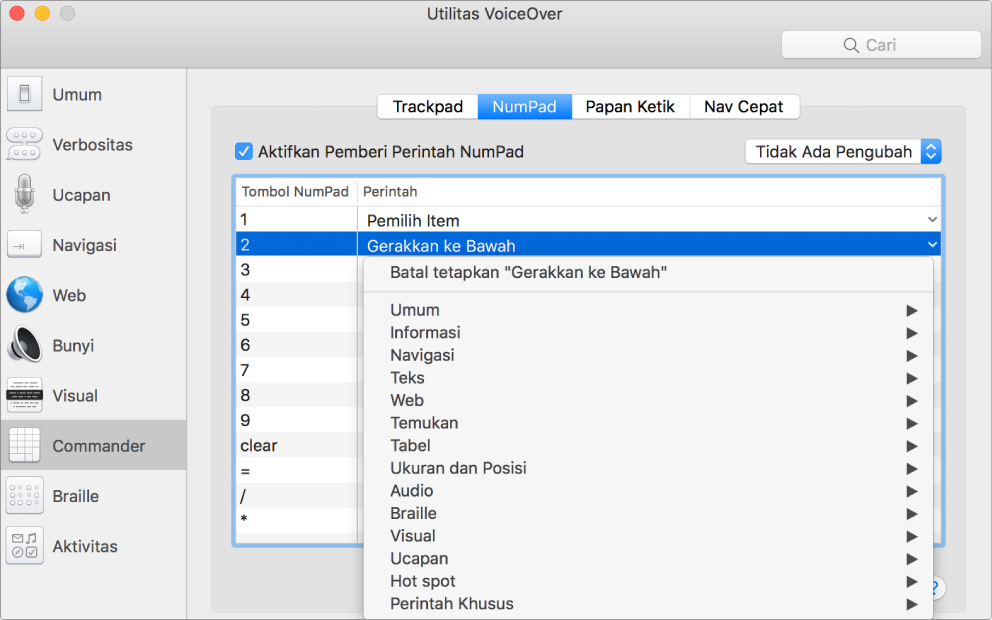Select the Verbositas speech bubble icon
992x620 pixels.
[25, 145]
